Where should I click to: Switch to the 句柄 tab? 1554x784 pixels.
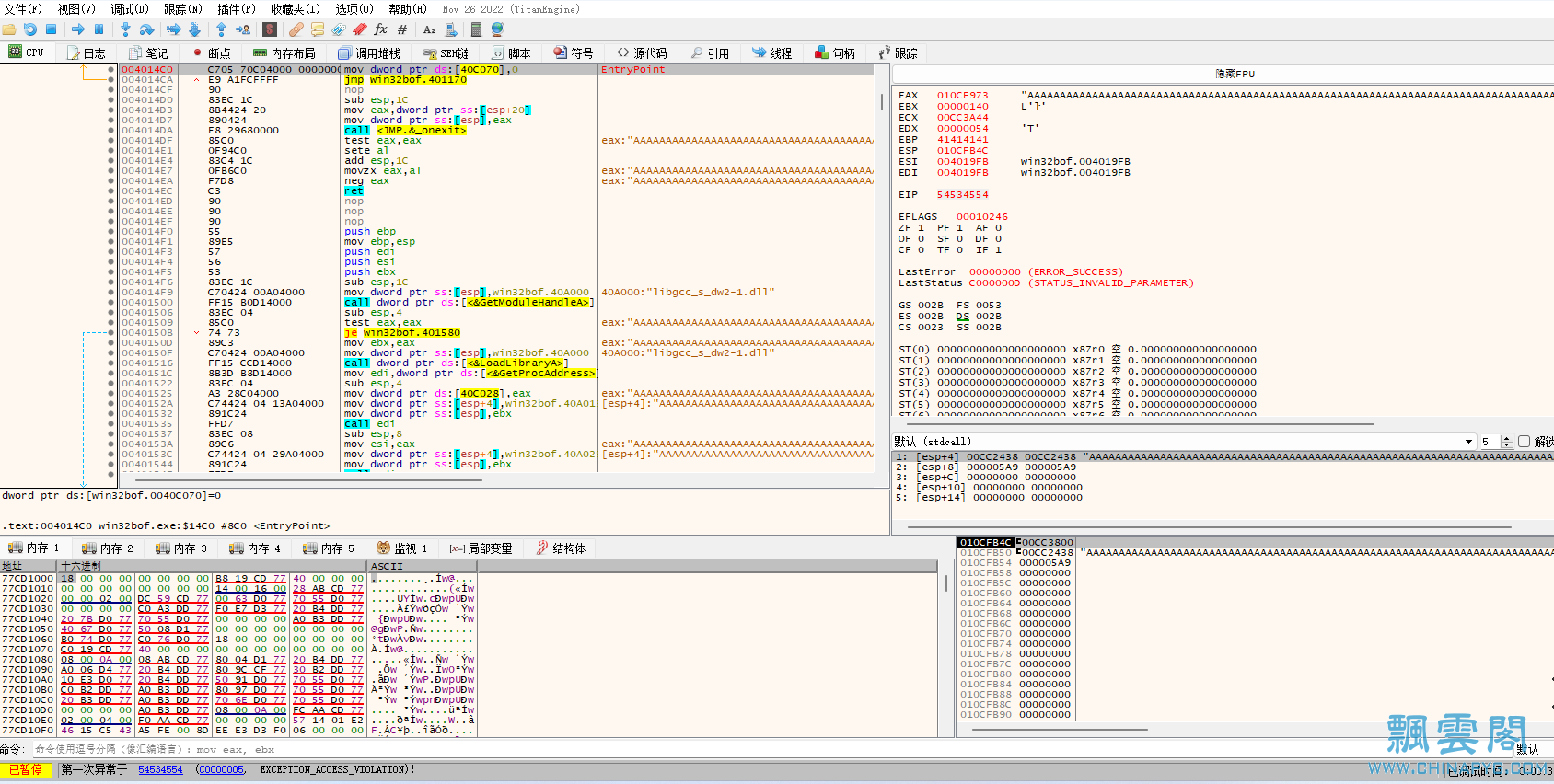pos(835,53)
